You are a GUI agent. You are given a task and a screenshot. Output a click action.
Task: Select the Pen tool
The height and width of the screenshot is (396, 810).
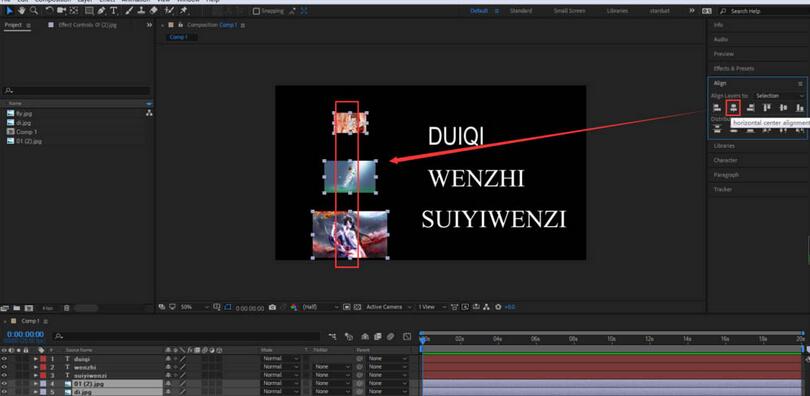pos(101,10)
